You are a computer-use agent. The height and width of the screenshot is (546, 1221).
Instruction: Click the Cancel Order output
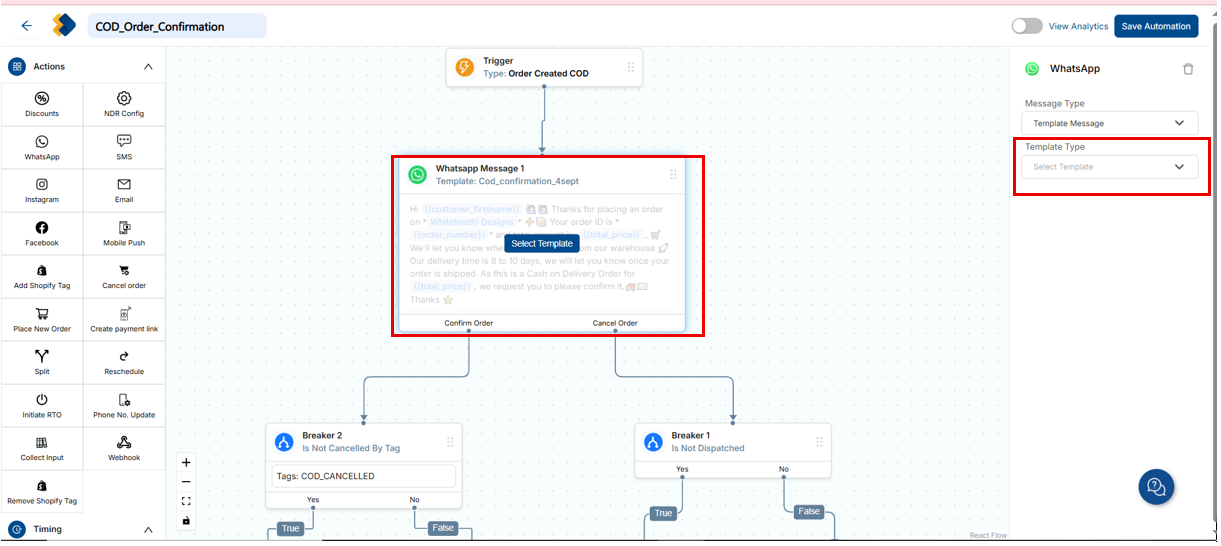pyautogui.click(x=615, y=323)
